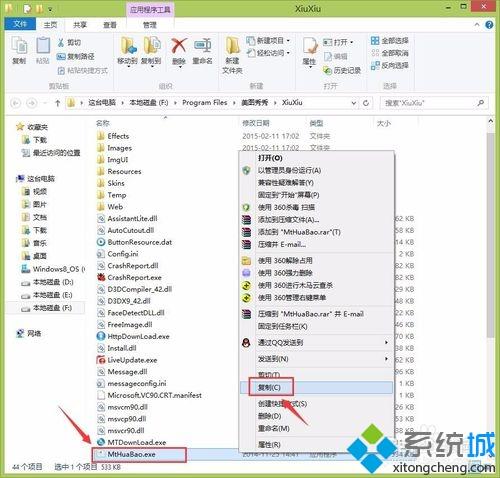Choose Add to MtHuaBao.rar in context menu
Viewport: 500px width, 478px height.
(x=316, y=232)
